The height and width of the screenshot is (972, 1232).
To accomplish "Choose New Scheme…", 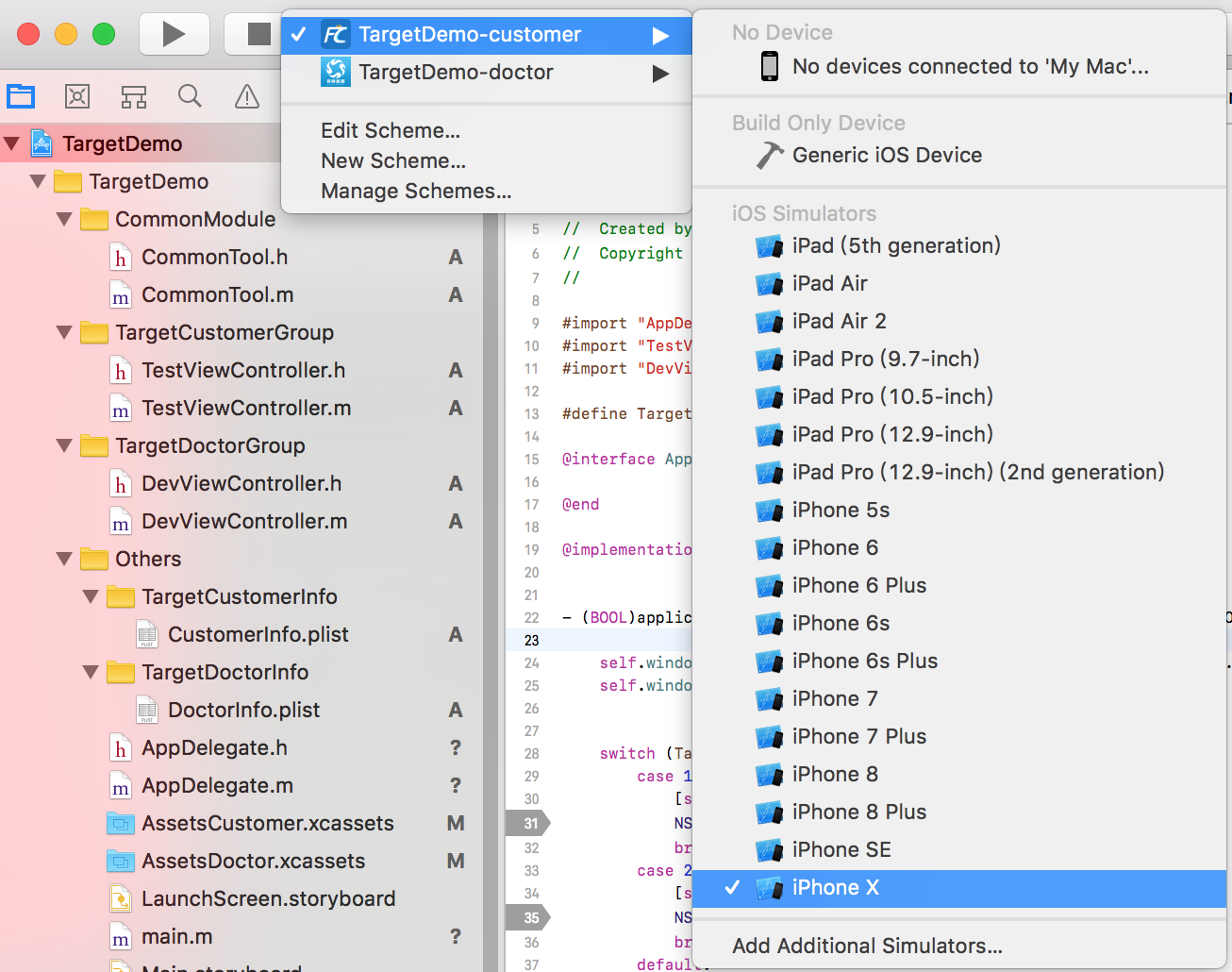I will click(x=393, y=160).
